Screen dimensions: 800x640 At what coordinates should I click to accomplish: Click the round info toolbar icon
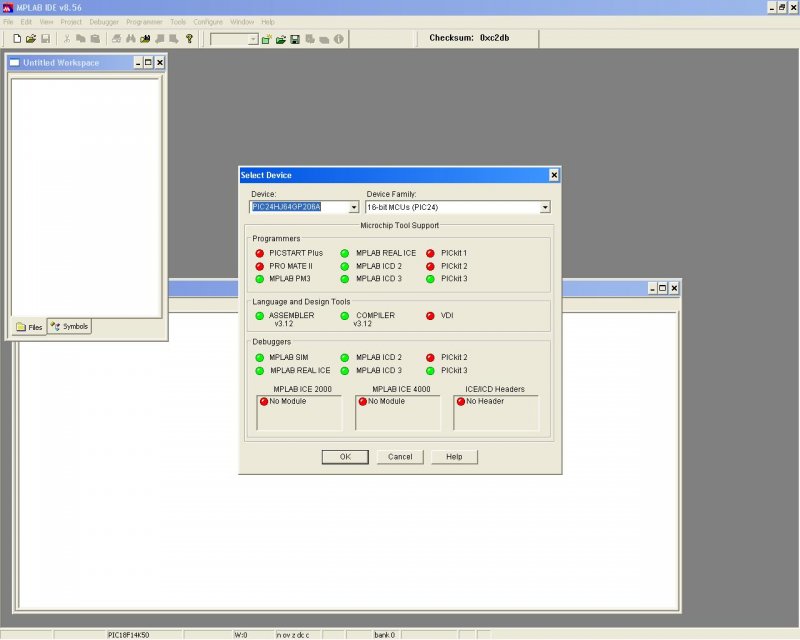(x=338, y=39)
